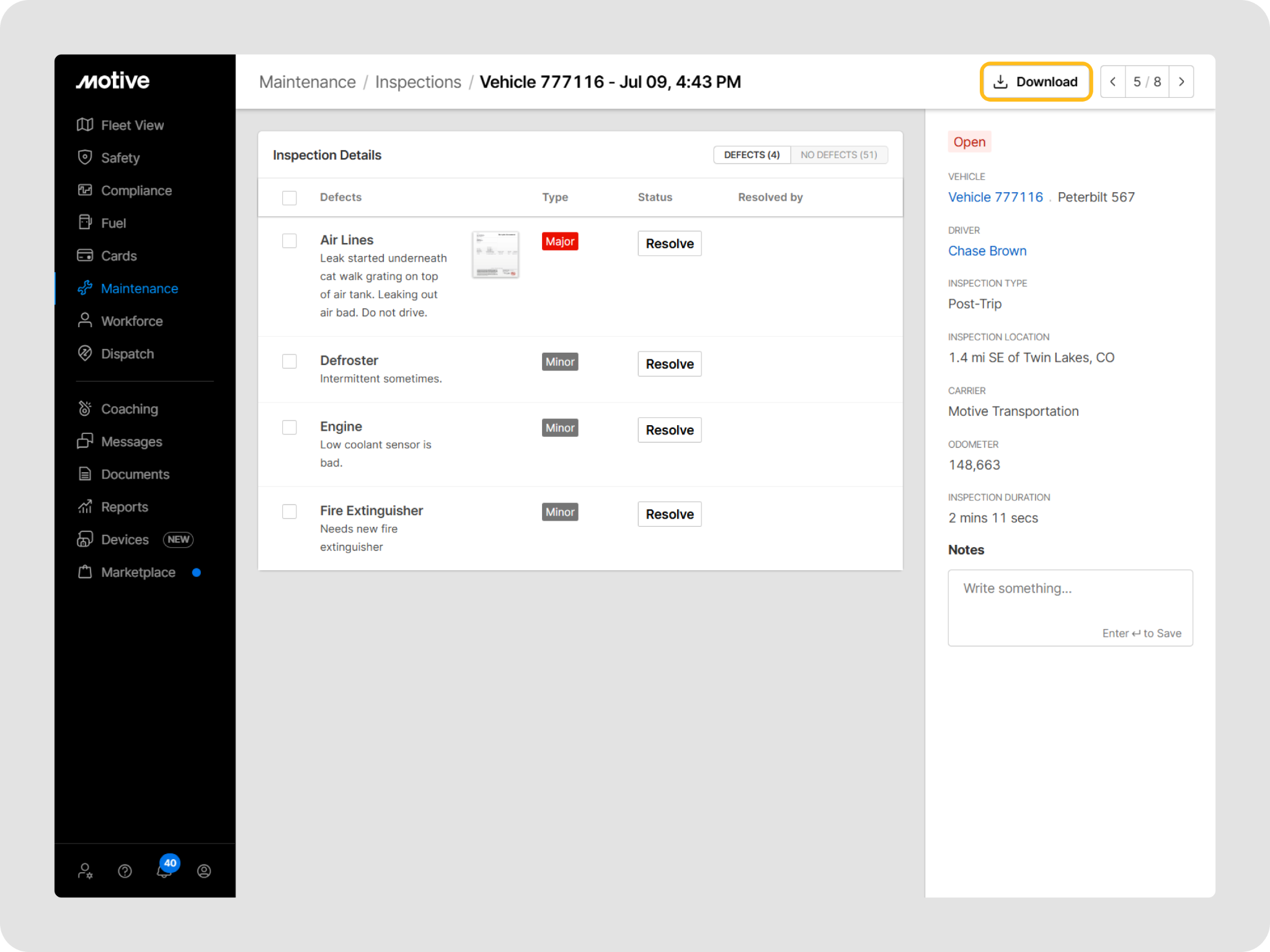
Task: Click the Safety shield icon
Action: pos(85,157)
